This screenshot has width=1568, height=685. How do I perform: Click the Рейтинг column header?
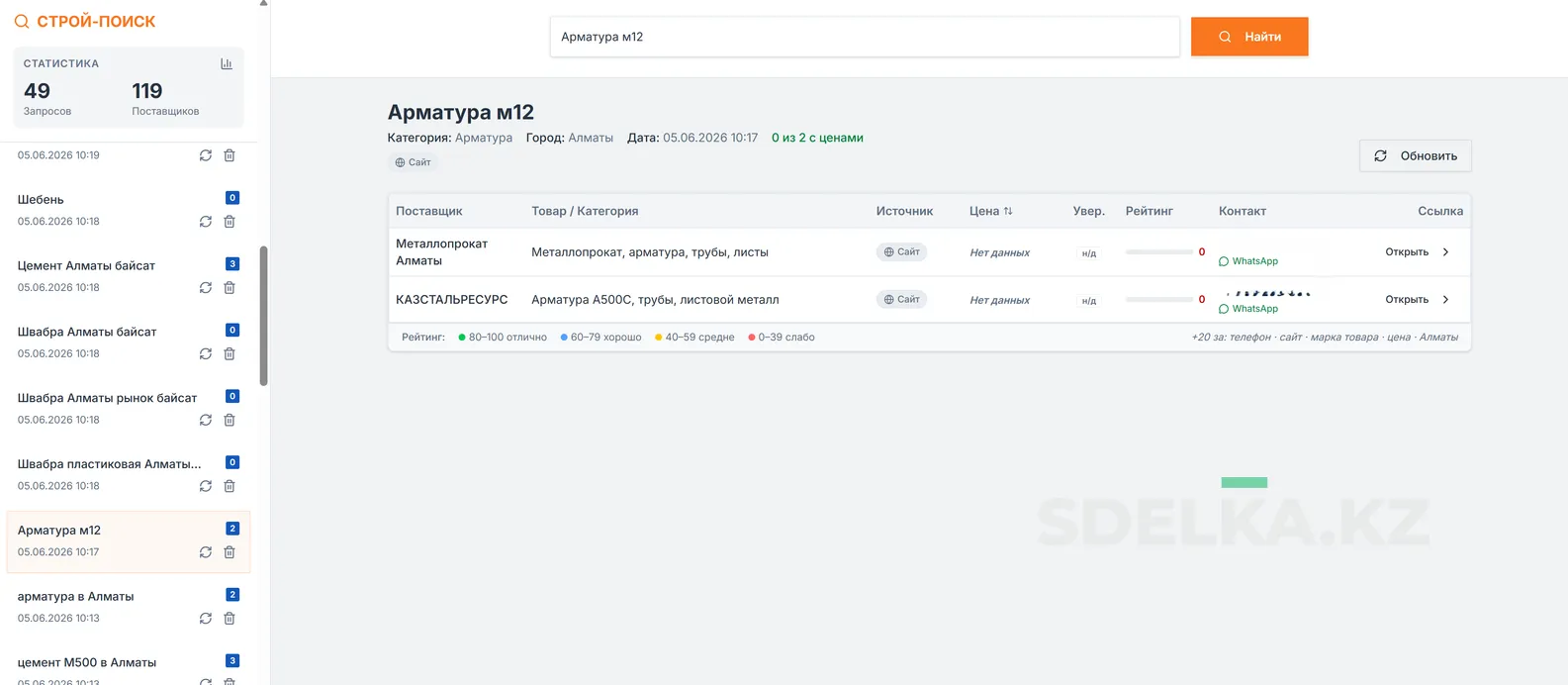point(1149,211)
